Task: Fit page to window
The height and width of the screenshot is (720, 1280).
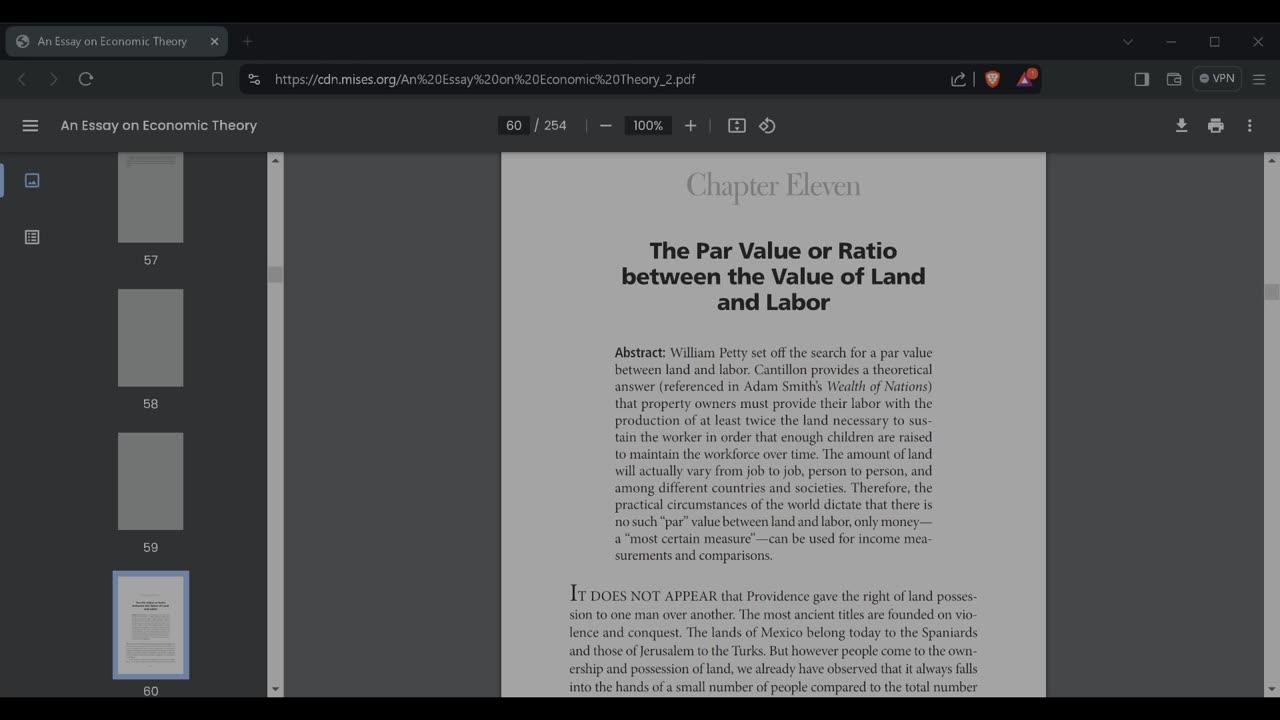Action: [737, 126]
